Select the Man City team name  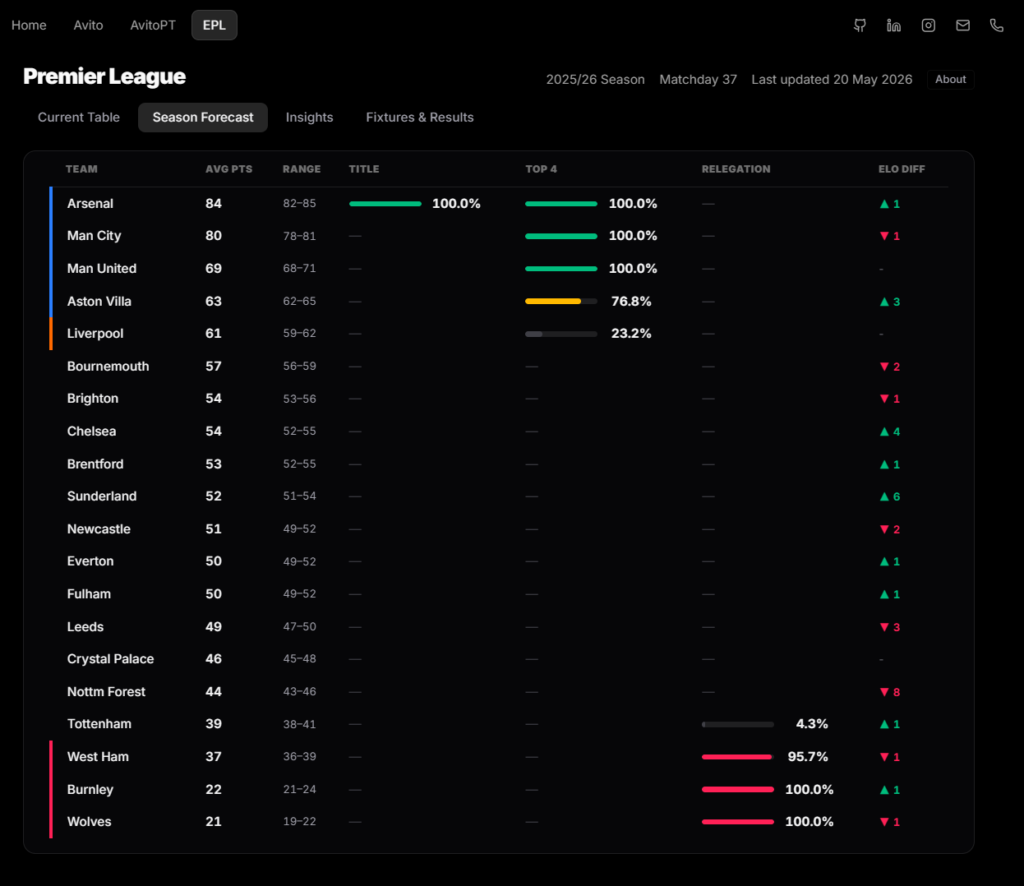[94, 236]
